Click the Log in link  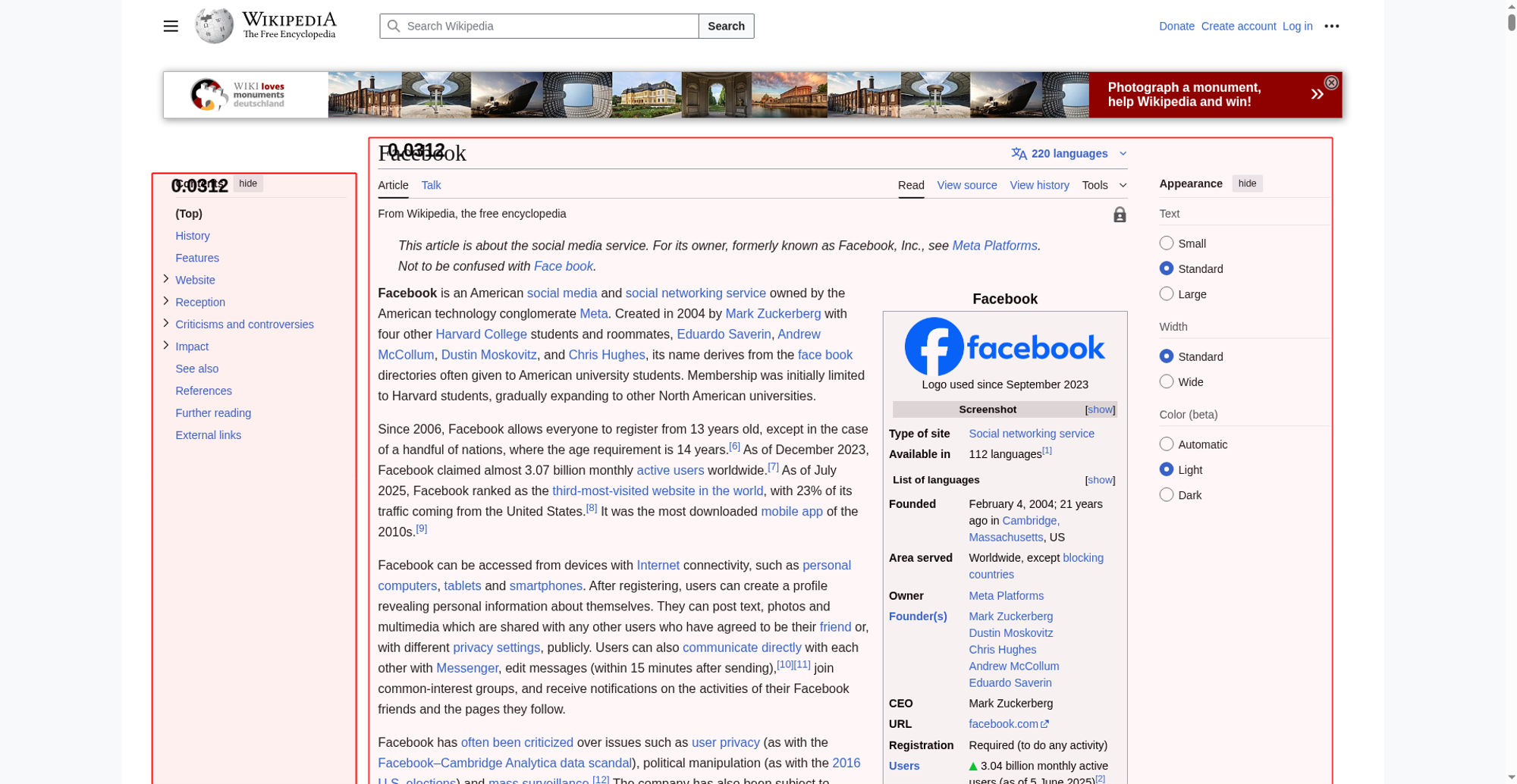1297,26
